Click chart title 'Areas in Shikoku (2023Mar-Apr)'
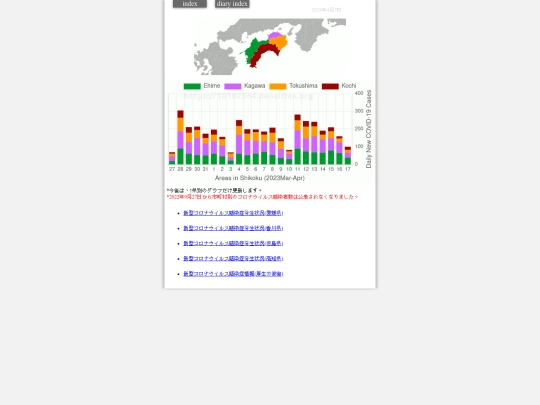This screenshot has width=540, height=405. tap(260, 178)
